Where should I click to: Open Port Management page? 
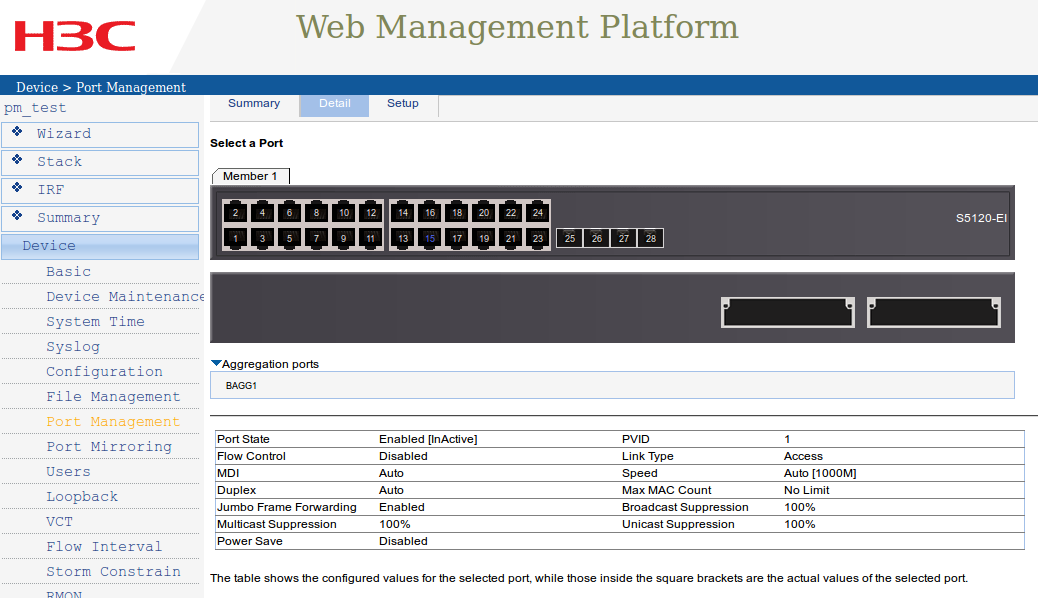113,422
